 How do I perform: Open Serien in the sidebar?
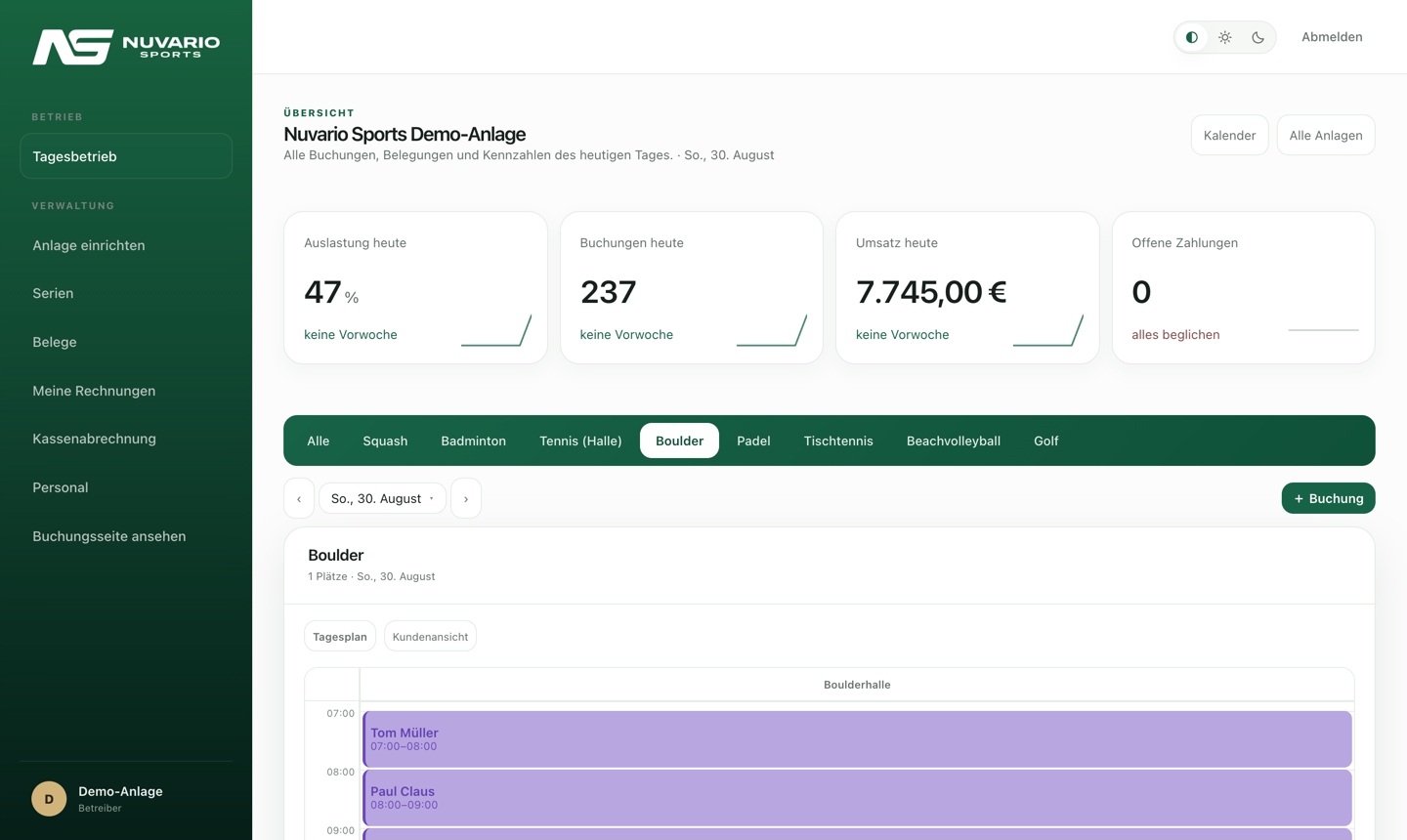pyautogui.click(x=126, y=293)
